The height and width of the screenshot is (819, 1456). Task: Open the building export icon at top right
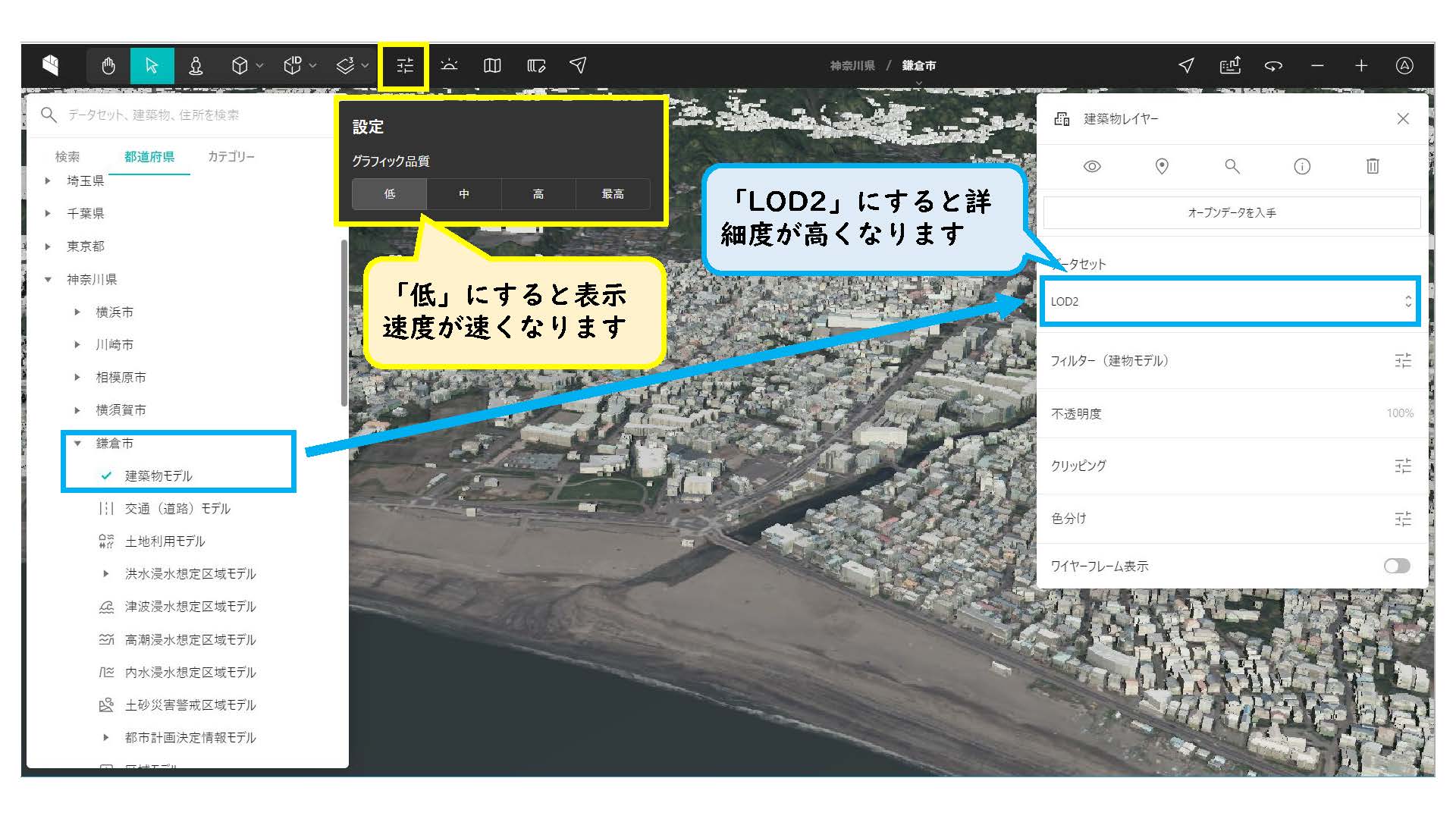pyautogui.click(x=1230, y=66)
